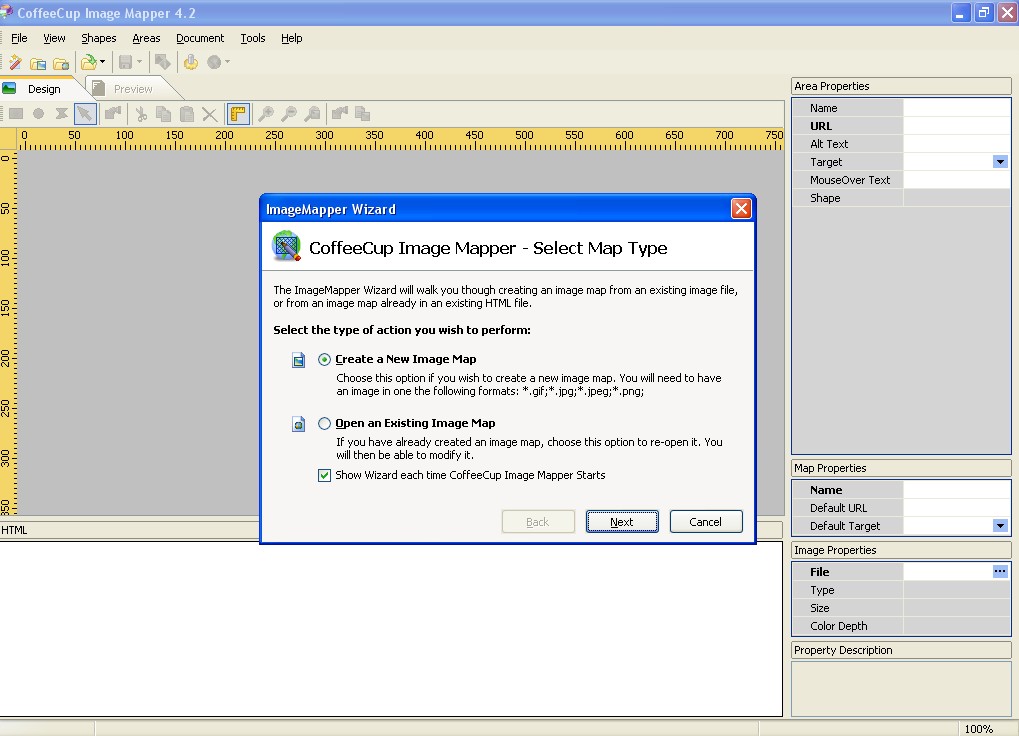Screen dimensions: 1019x736
Task: Click the Type property label in Image Properties
Action: 822,590
